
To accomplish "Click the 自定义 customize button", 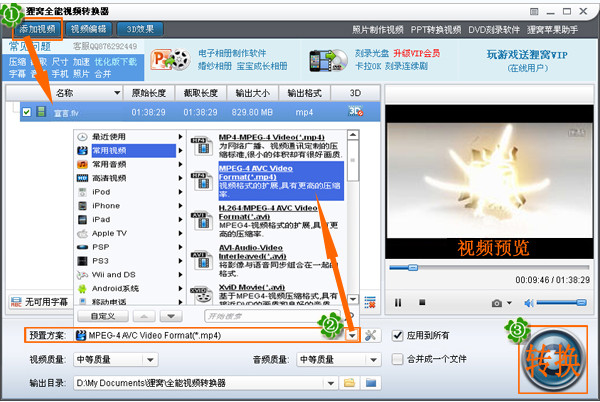I will [103, 316].
